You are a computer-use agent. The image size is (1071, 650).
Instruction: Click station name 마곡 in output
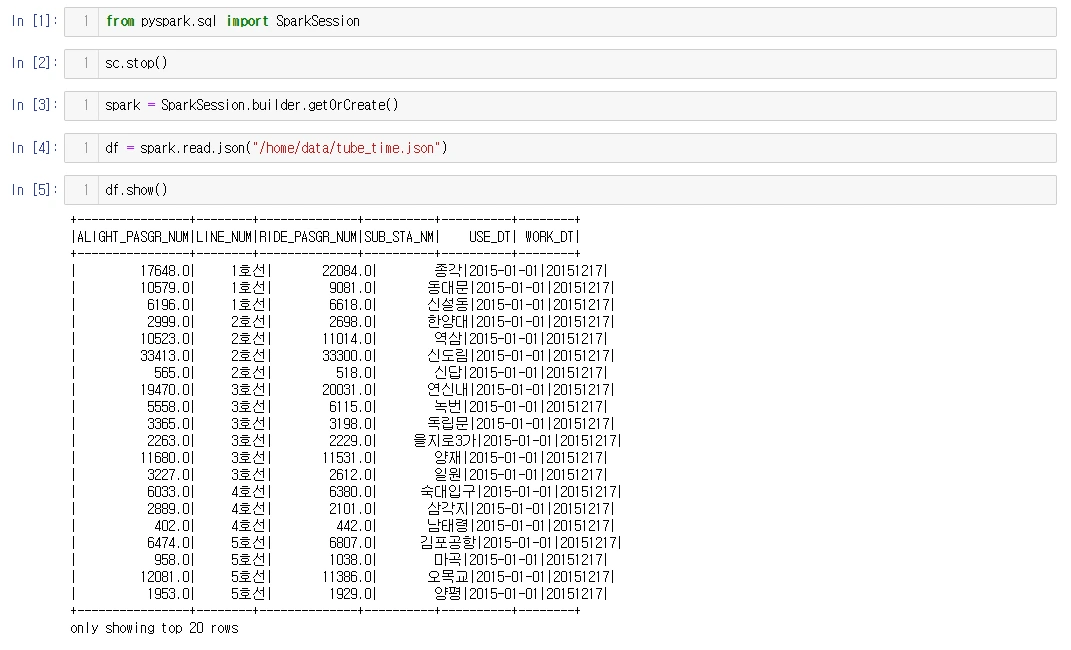point(448,560)
